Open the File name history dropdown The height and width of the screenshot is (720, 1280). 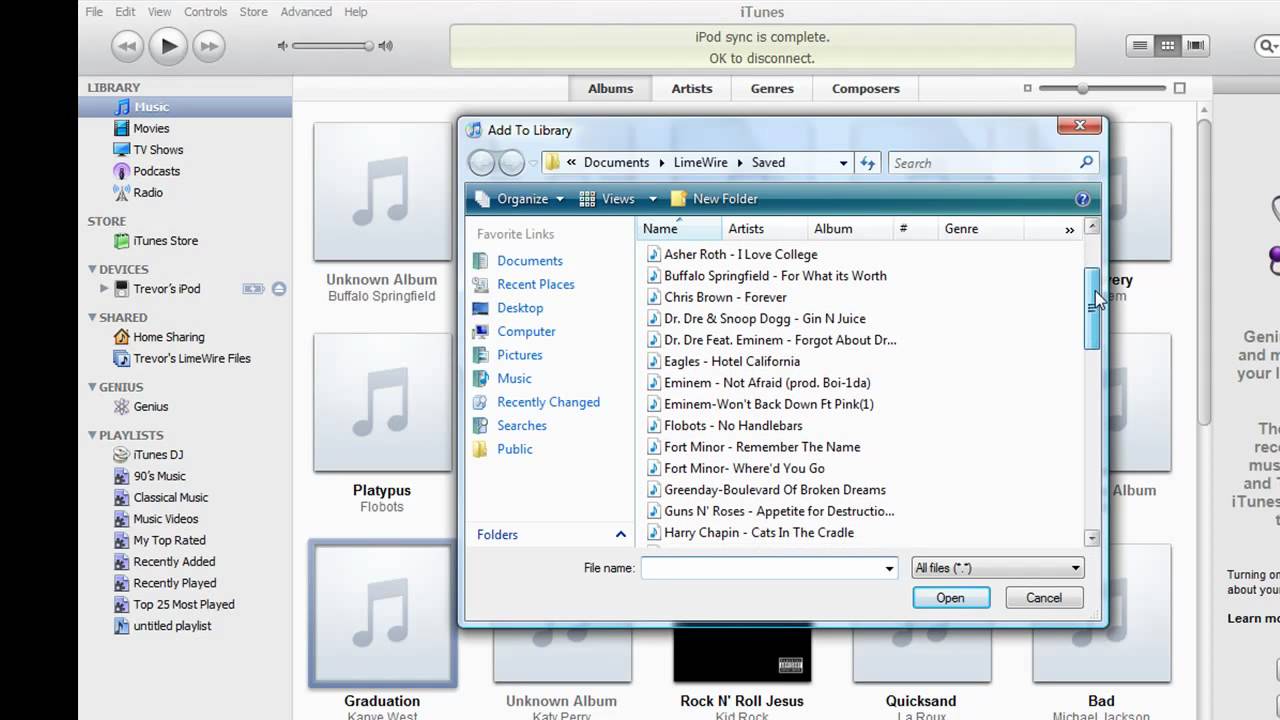pyautogui.click(x=889, y=568)
